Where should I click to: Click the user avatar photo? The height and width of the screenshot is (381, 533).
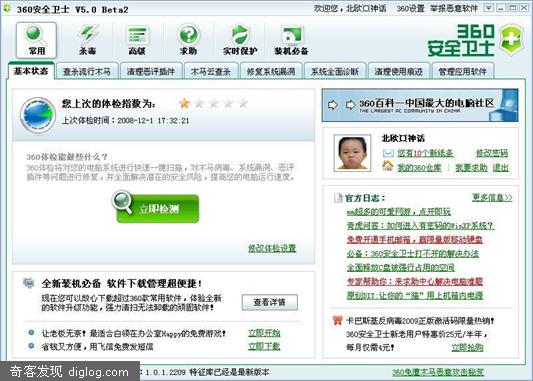352,153
